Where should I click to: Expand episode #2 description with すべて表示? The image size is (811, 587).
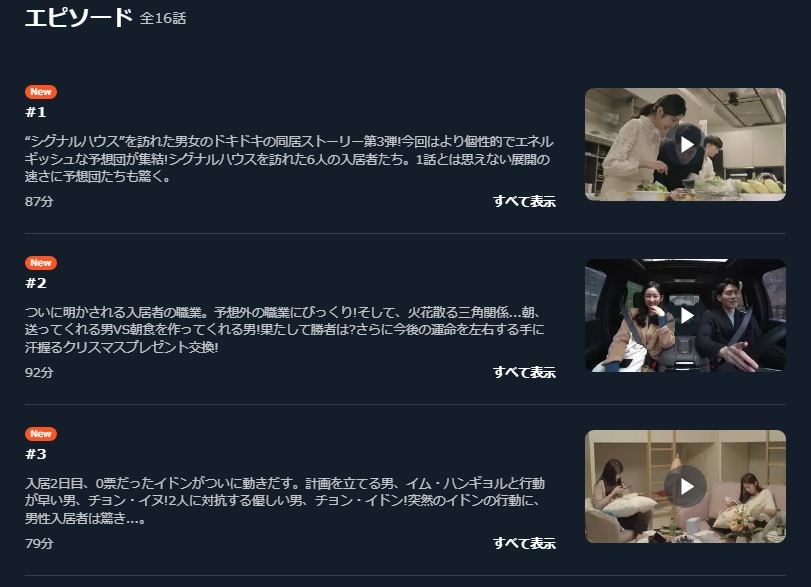pos(524,372)
